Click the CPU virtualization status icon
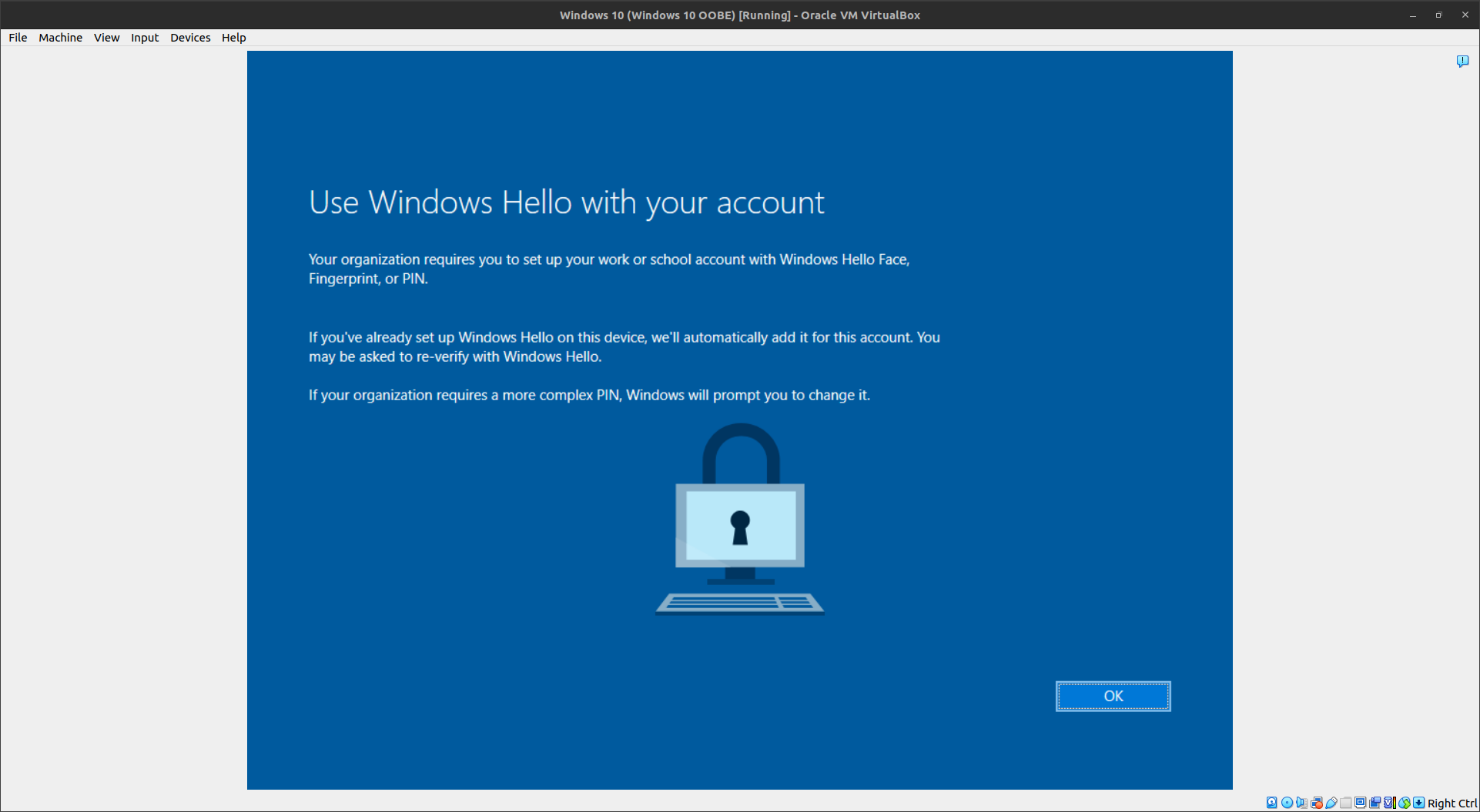1480x812 pixels. click(x=1390, y=803)
